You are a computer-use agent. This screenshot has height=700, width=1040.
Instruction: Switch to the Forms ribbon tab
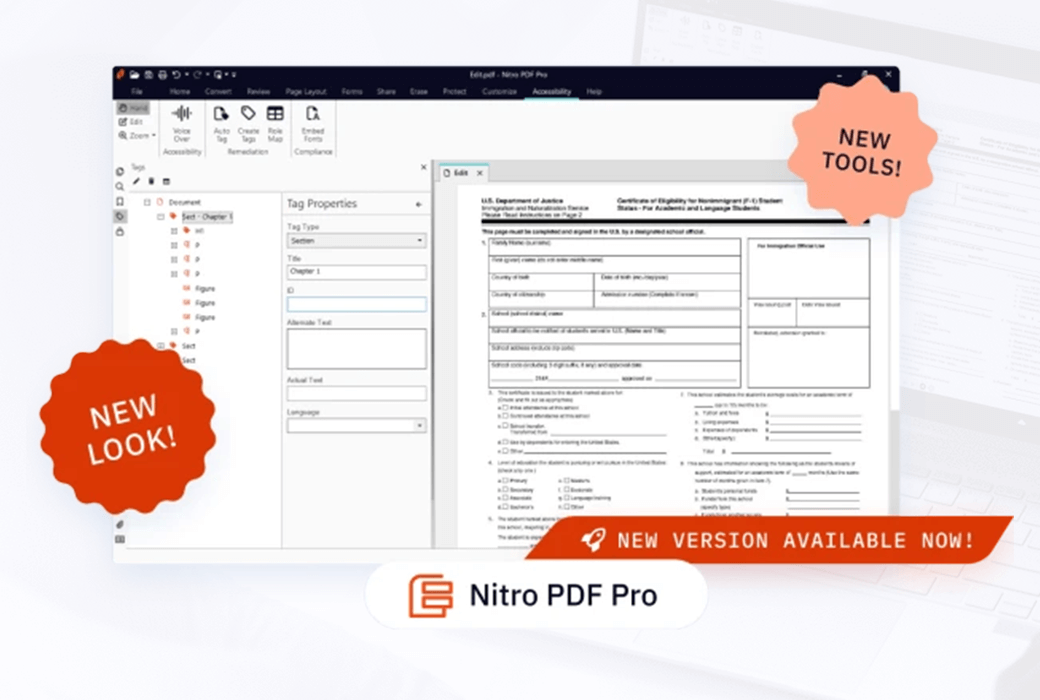[353, 91]
